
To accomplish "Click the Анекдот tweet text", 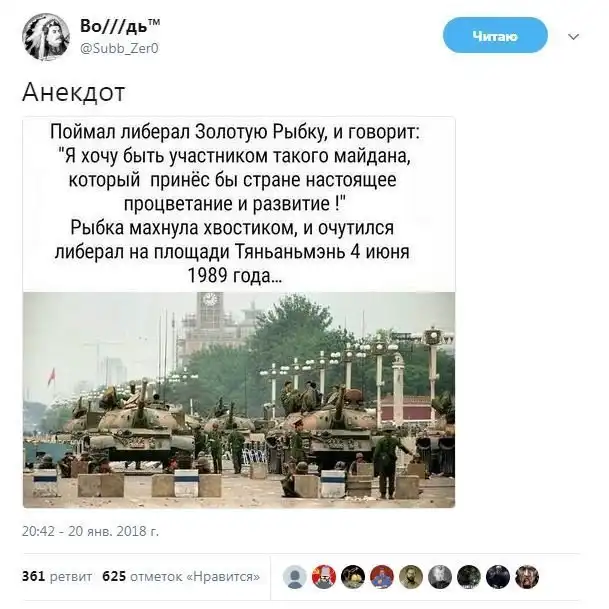I will 73,92.
